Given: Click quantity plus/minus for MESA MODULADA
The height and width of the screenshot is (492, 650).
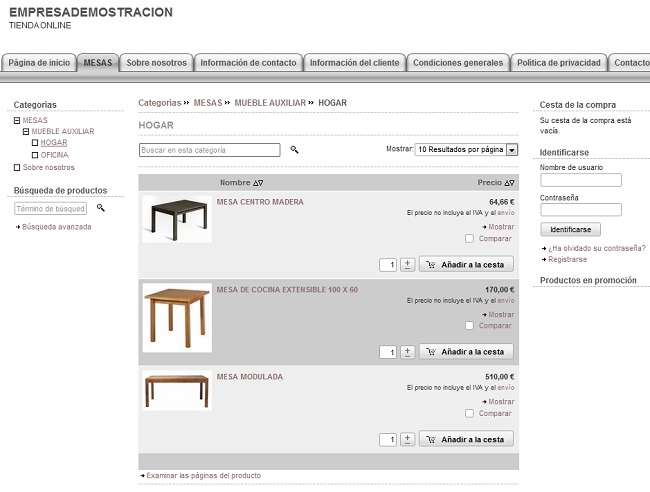Looking at the screenshot, I should pyautogui.click(x=407, y=439).
